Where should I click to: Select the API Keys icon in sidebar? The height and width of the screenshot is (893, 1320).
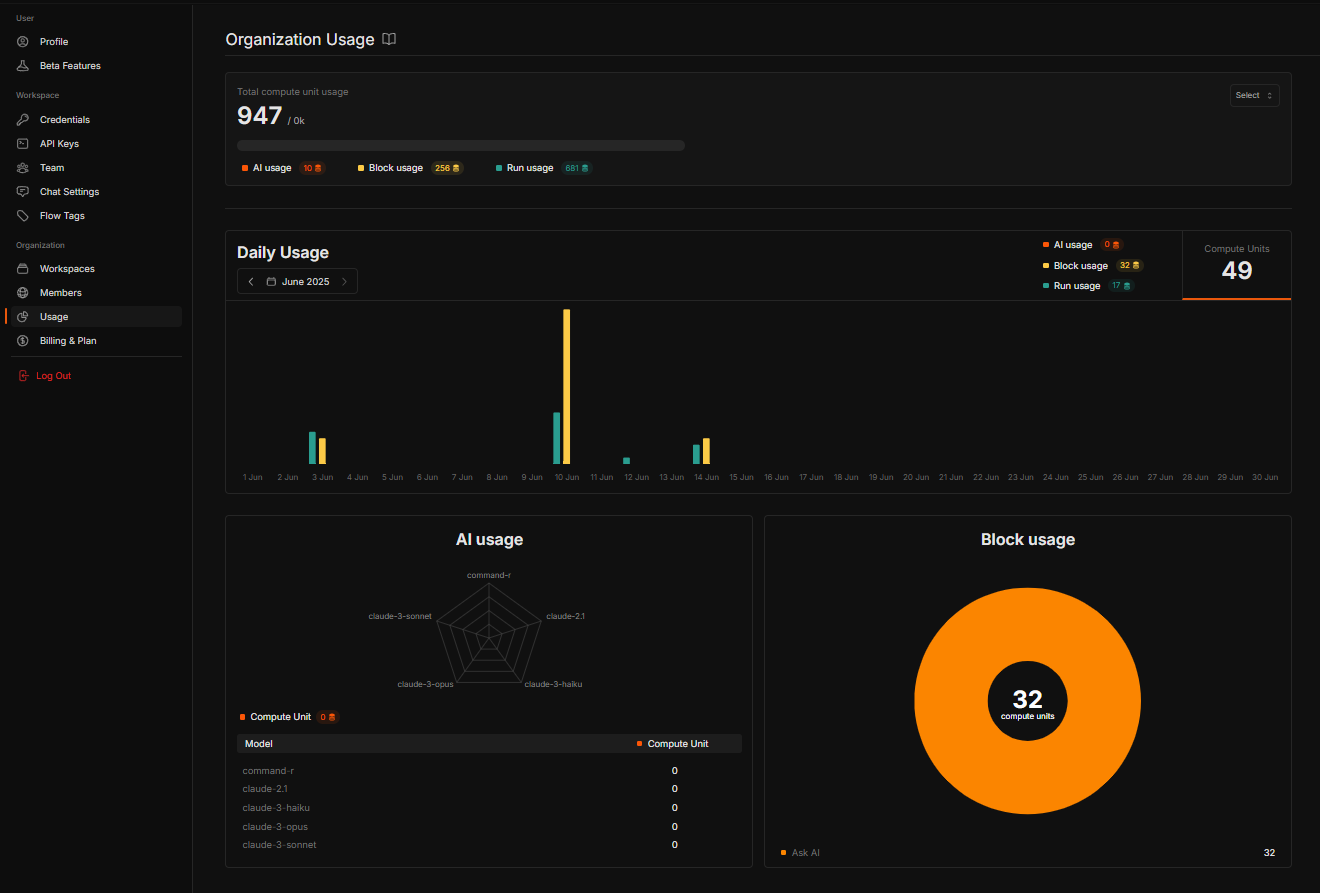22,143
